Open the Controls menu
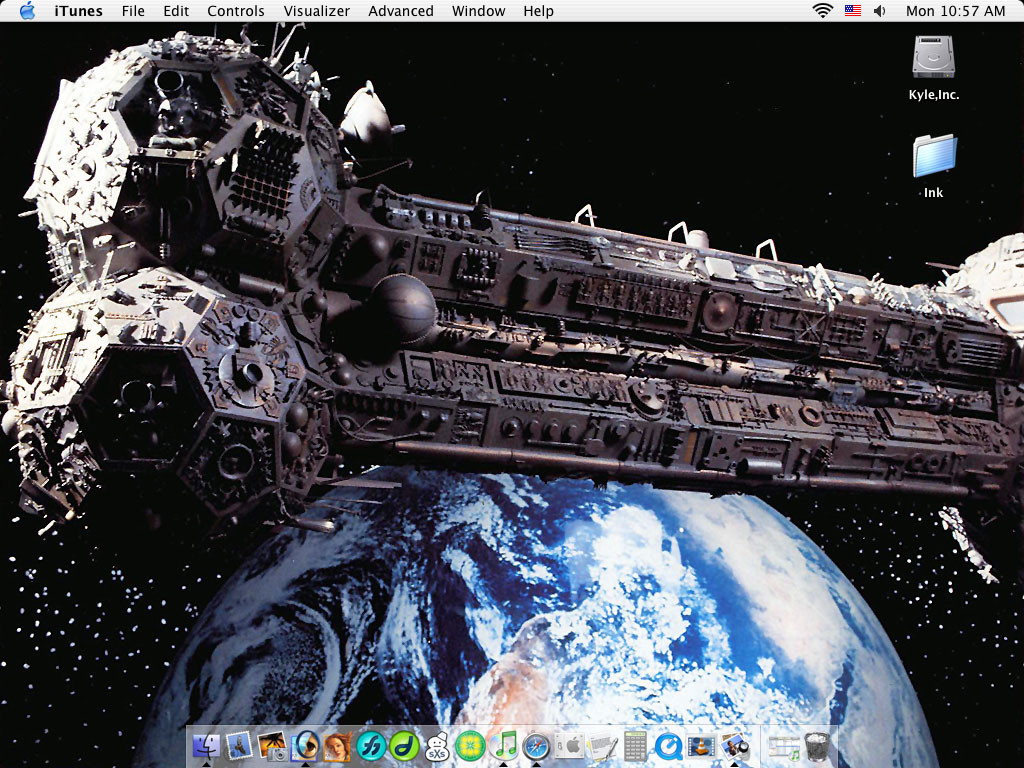Image resolution: width=1024 pixels, height=768 pixels. tap(236, 10)
